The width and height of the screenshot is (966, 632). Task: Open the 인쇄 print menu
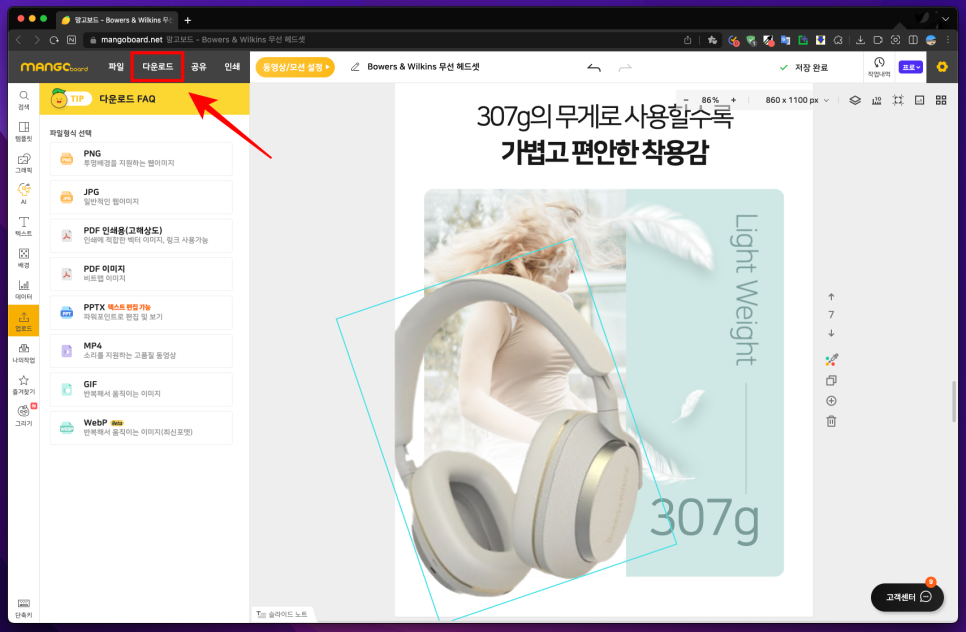pyautogui.click(x=232, y=67)
